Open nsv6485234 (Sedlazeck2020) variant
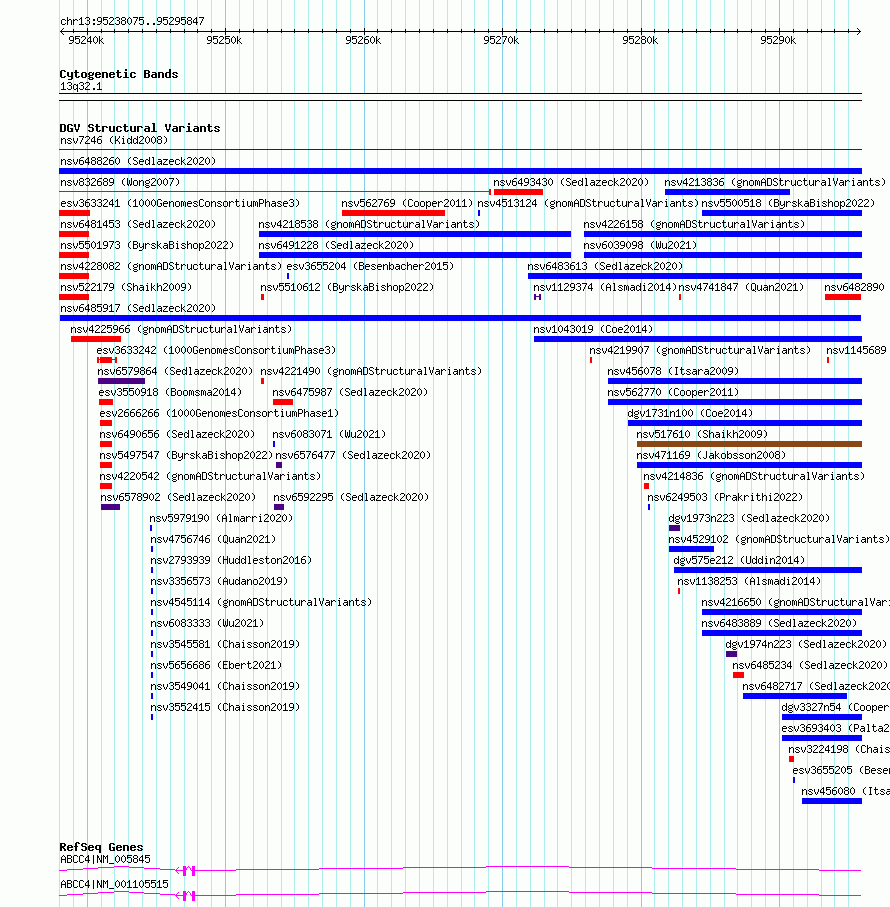This screenshot has width=890, height=907. 810,666
